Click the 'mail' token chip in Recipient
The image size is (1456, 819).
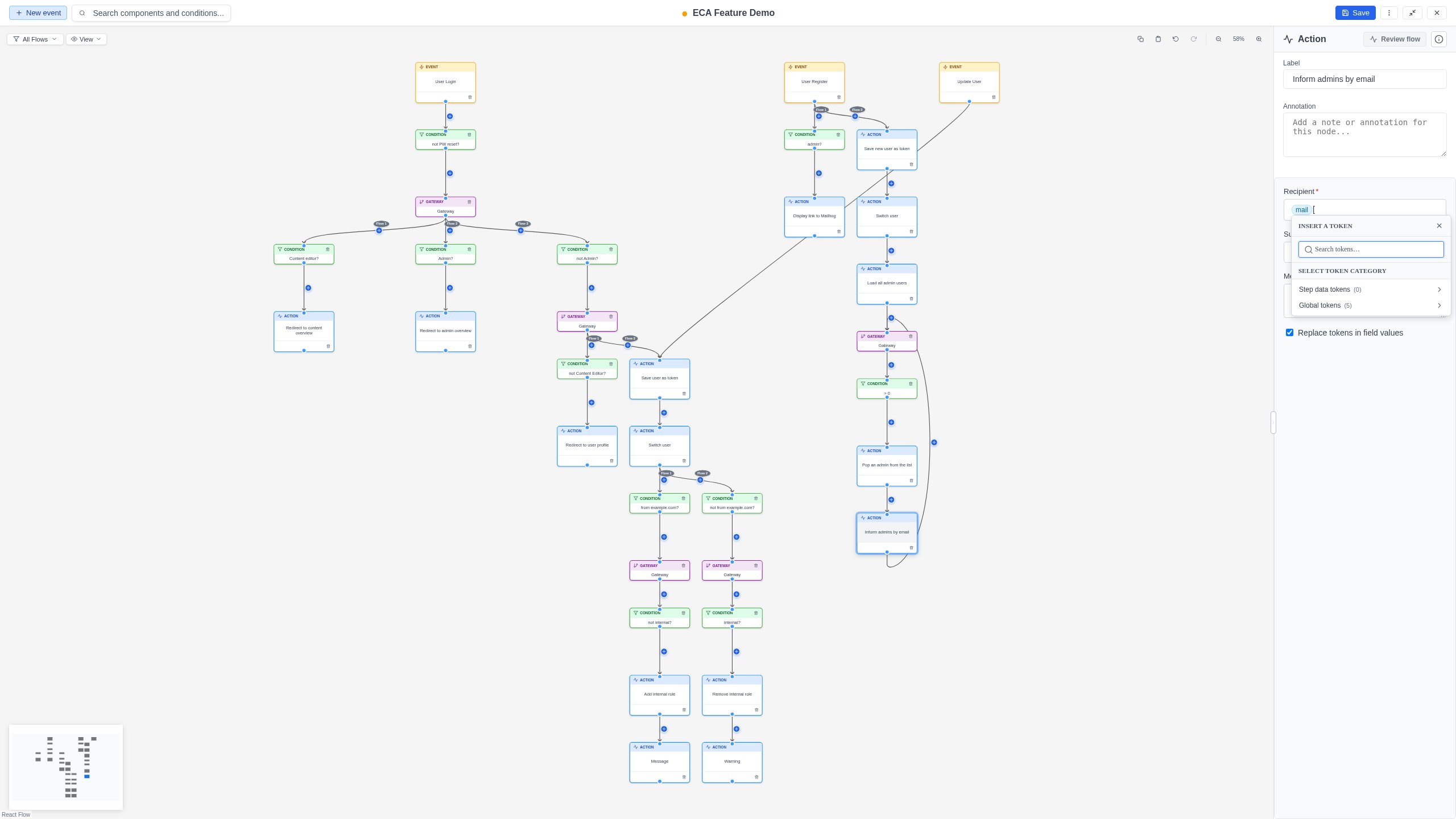[1301, 210]
